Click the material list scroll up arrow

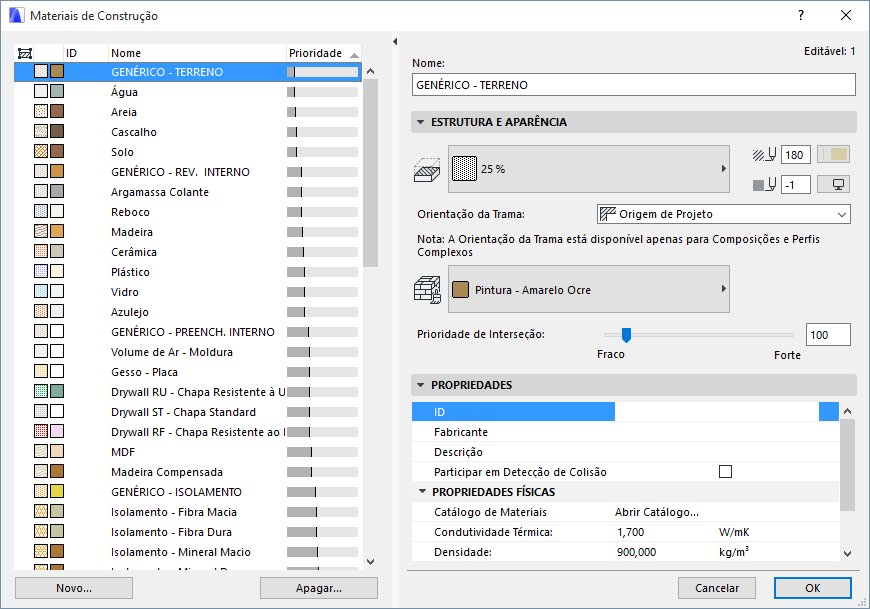tap(371, 72)
